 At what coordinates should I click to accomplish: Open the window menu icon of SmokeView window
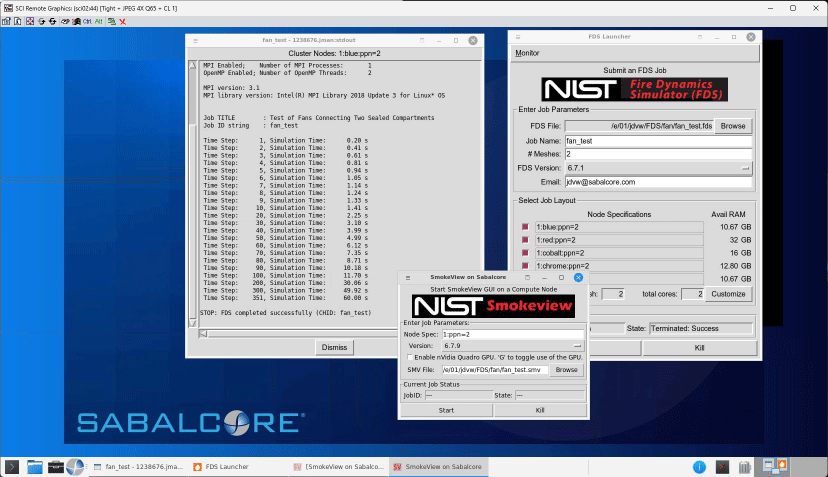[408, 277]
